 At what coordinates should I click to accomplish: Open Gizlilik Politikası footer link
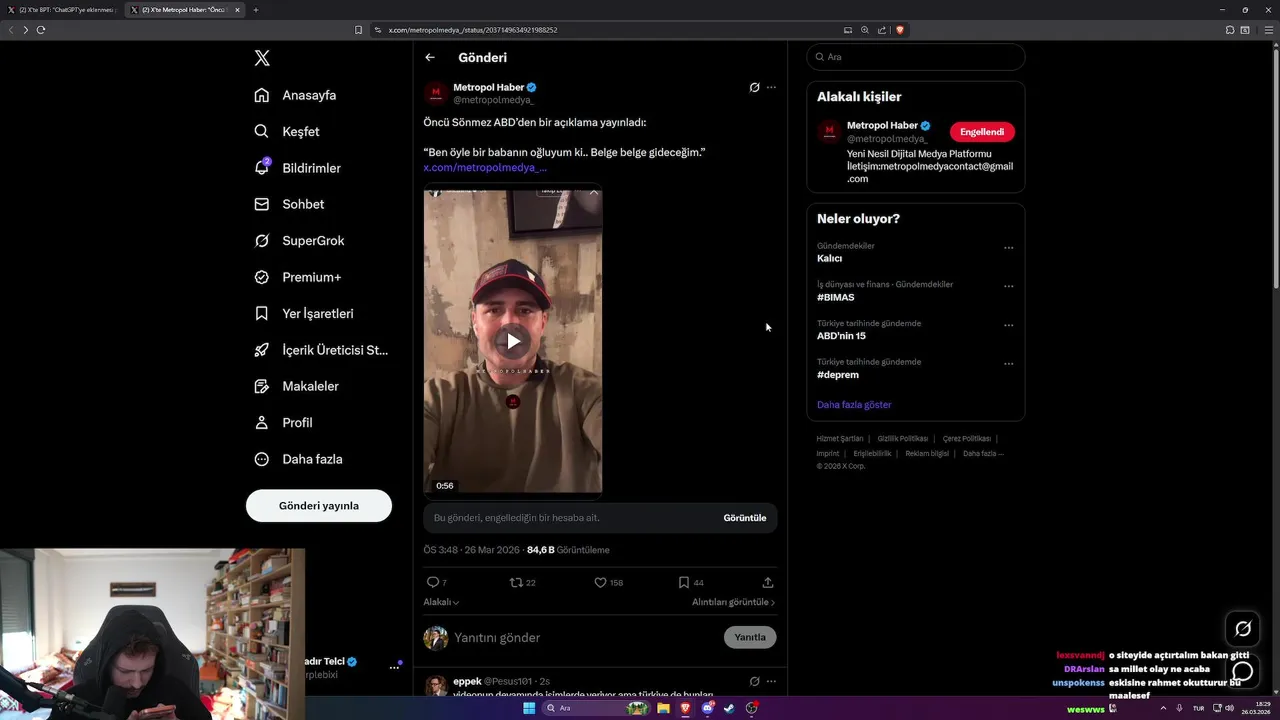903,438
